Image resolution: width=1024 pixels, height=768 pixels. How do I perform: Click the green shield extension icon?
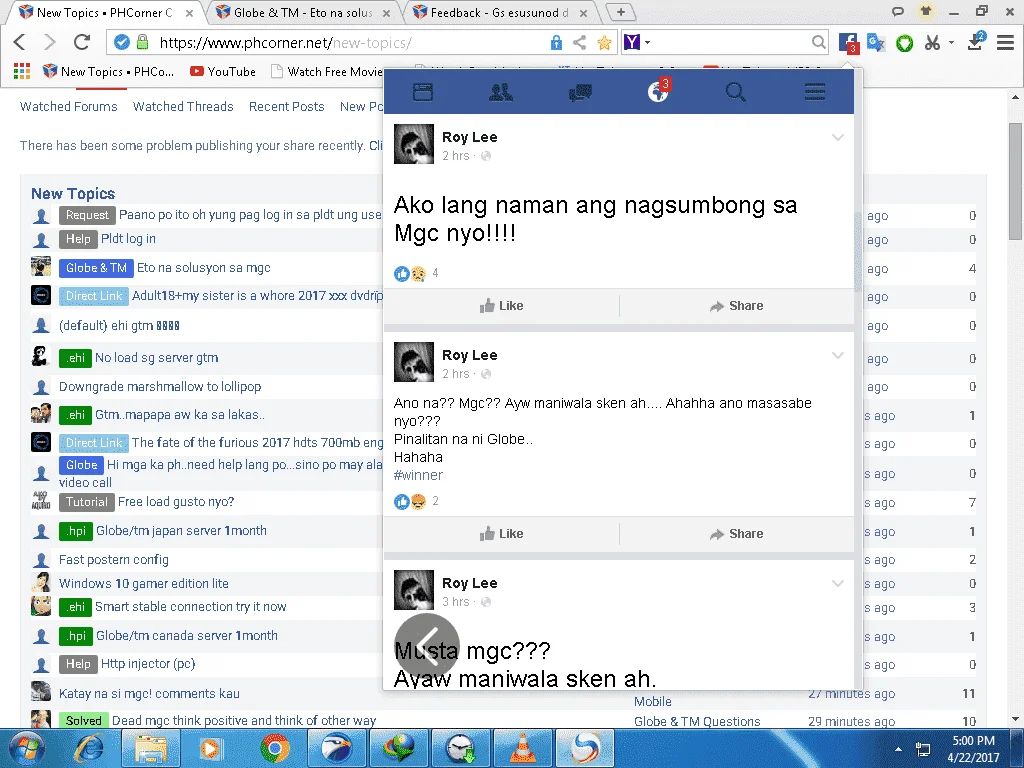click(904, 43)
